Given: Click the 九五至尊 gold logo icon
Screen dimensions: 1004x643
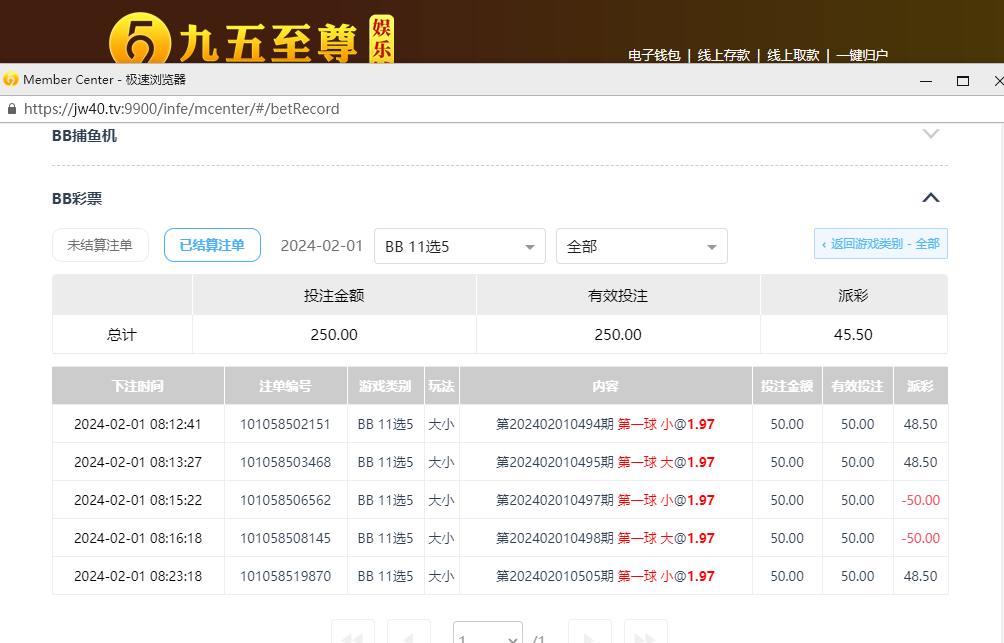Looking at the screenshot, I should tap(138, 40).
